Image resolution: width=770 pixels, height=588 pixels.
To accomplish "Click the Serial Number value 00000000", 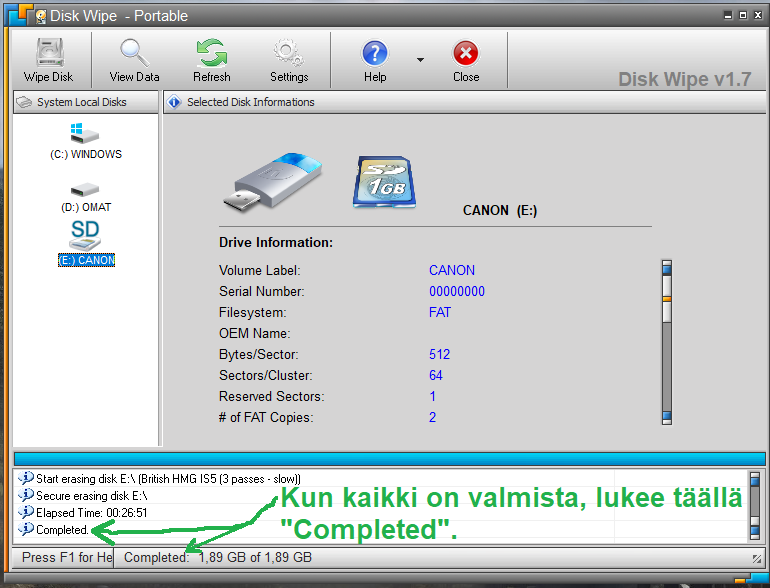I will click(457, 291).
